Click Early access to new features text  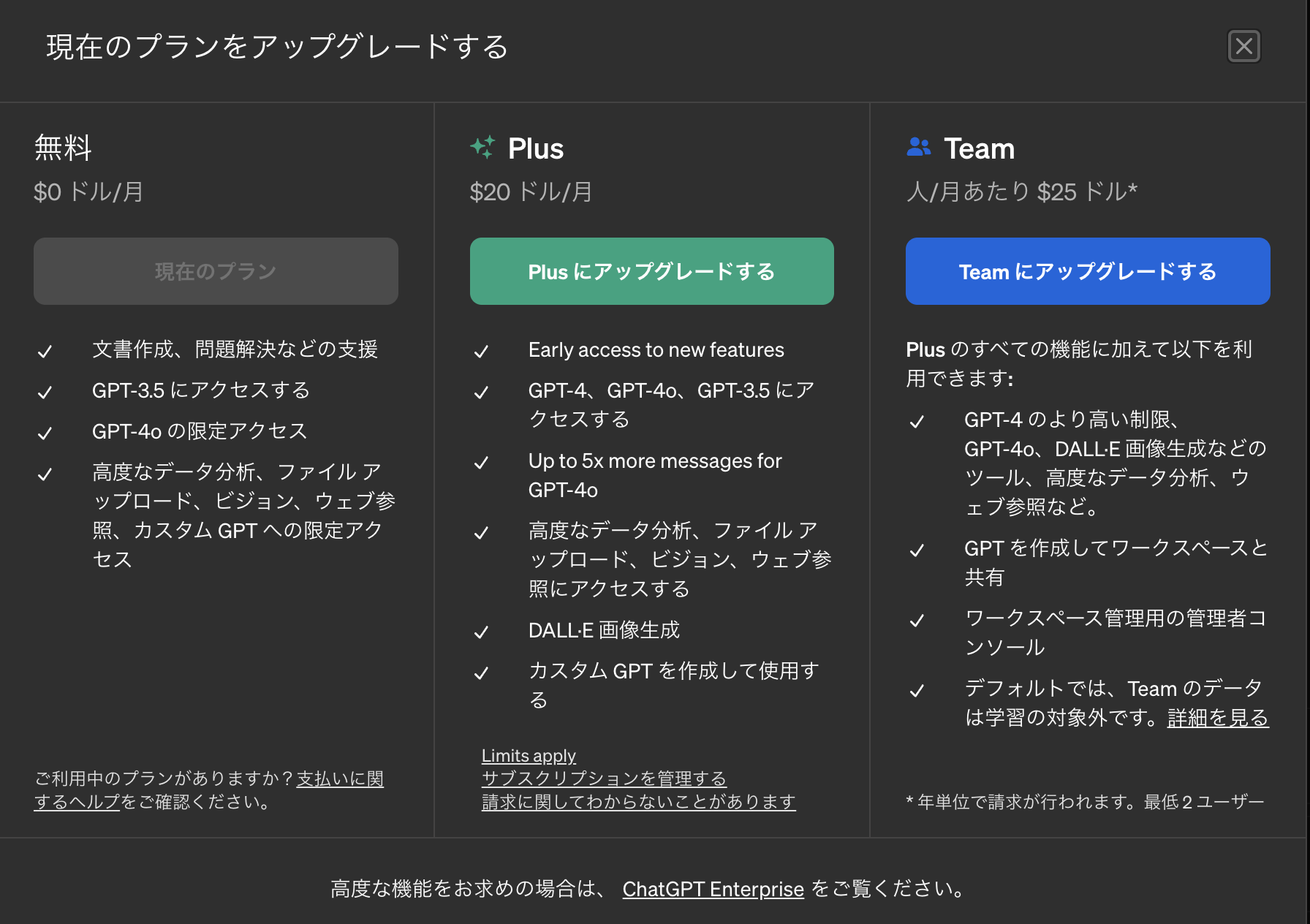pyautogui.click(x=656, y=350)
